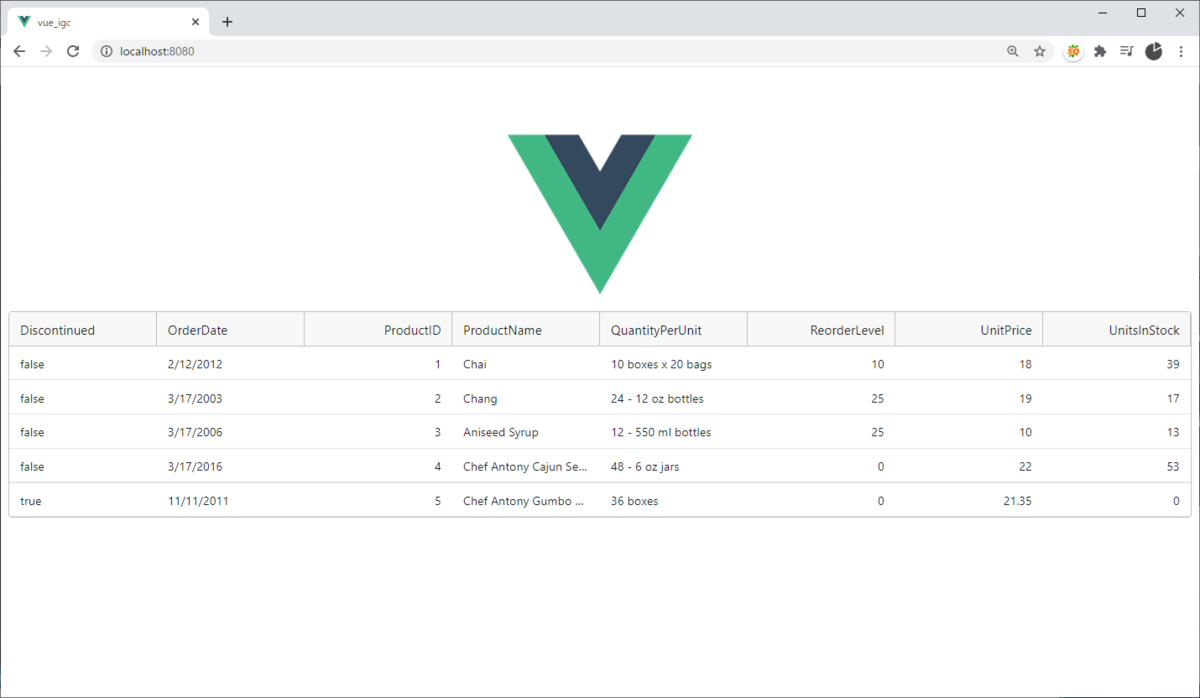The width and height of the screenshot is (1200, 698).
Task: Click the UnitPrice column header
Action: click(x=969, y=330)
